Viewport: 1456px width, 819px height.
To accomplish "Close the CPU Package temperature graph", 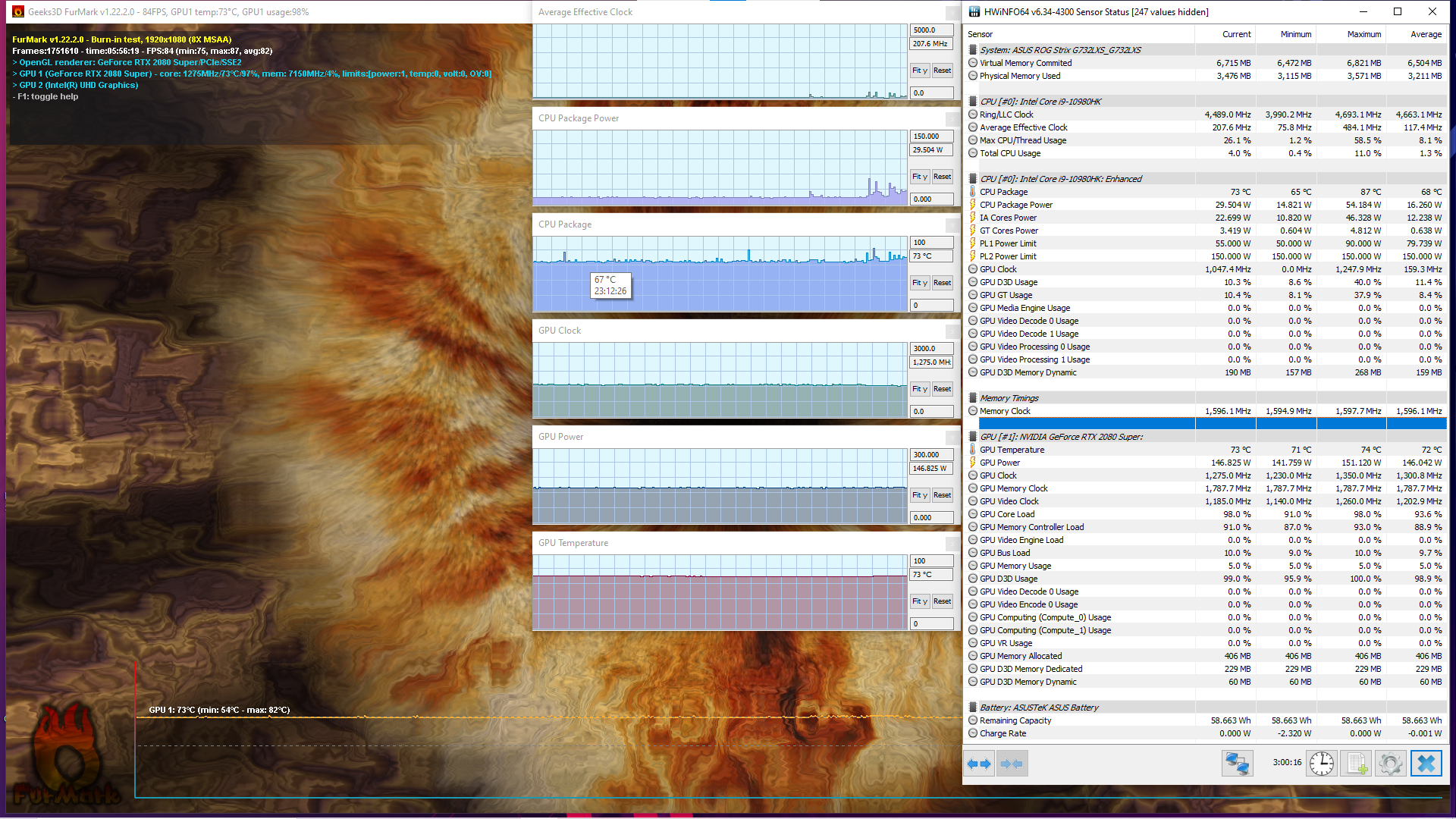I will pos(953,224).
